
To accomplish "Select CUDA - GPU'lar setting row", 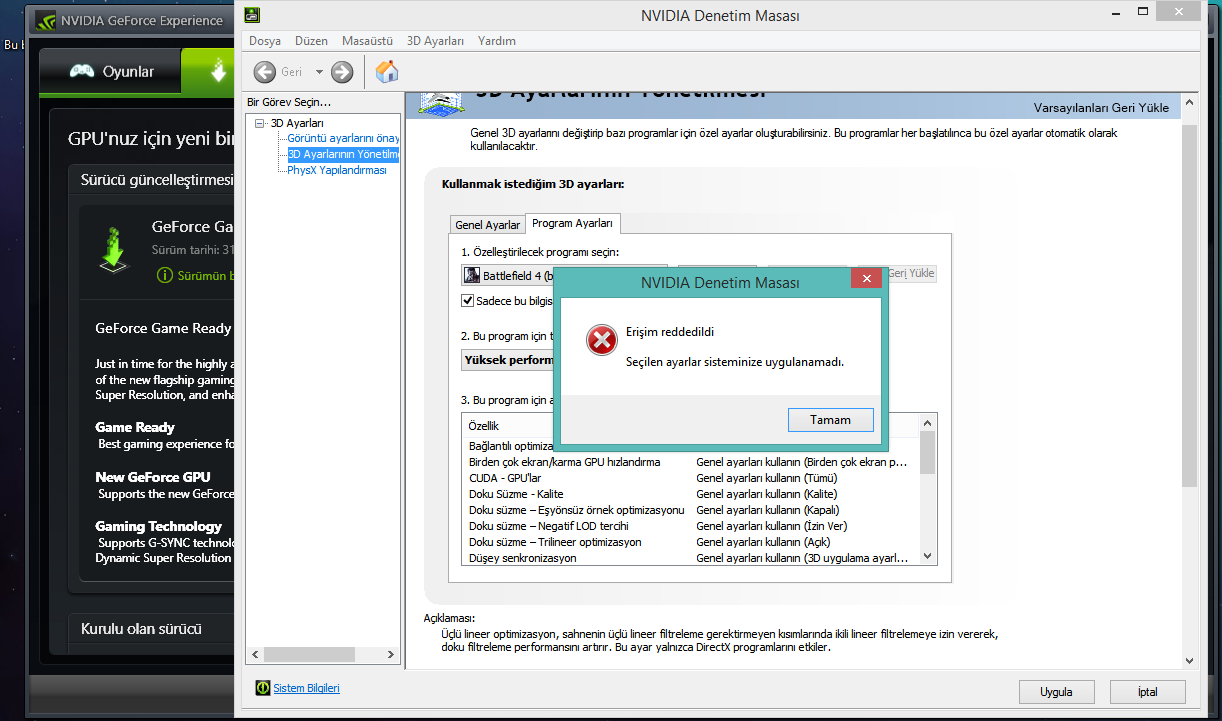I will point(689,478).
